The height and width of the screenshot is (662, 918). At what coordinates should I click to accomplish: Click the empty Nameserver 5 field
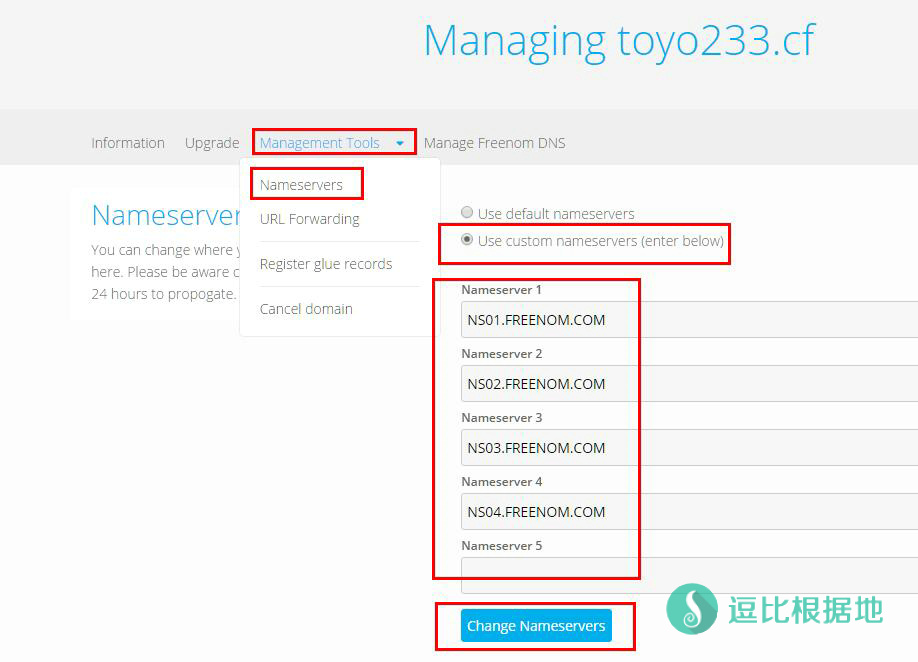coord(688,576)
